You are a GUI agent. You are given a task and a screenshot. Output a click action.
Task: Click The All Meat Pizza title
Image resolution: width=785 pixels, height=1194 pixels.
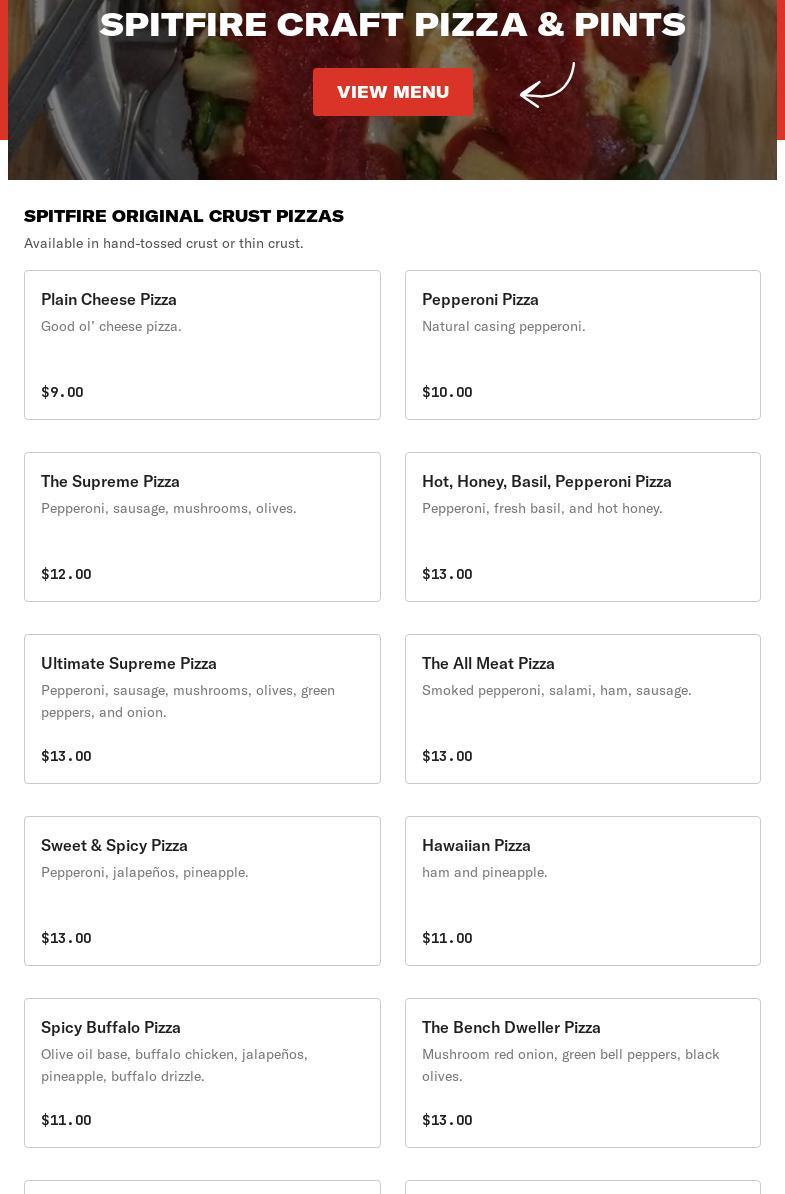point(488,663)
